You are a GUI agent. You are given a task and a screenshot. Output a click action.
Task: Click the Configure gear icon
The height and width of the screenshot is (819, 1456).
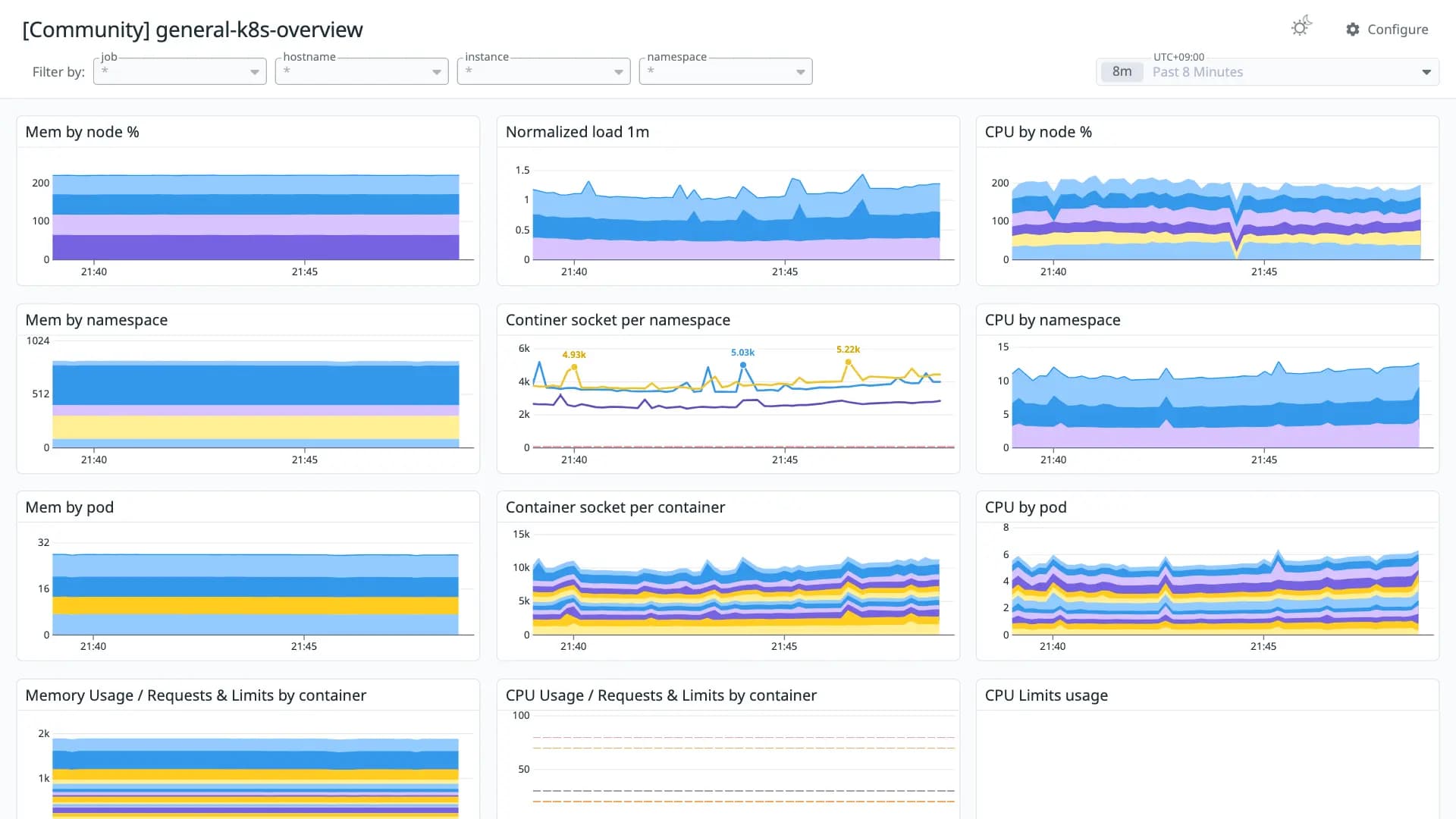(1353, 30)
